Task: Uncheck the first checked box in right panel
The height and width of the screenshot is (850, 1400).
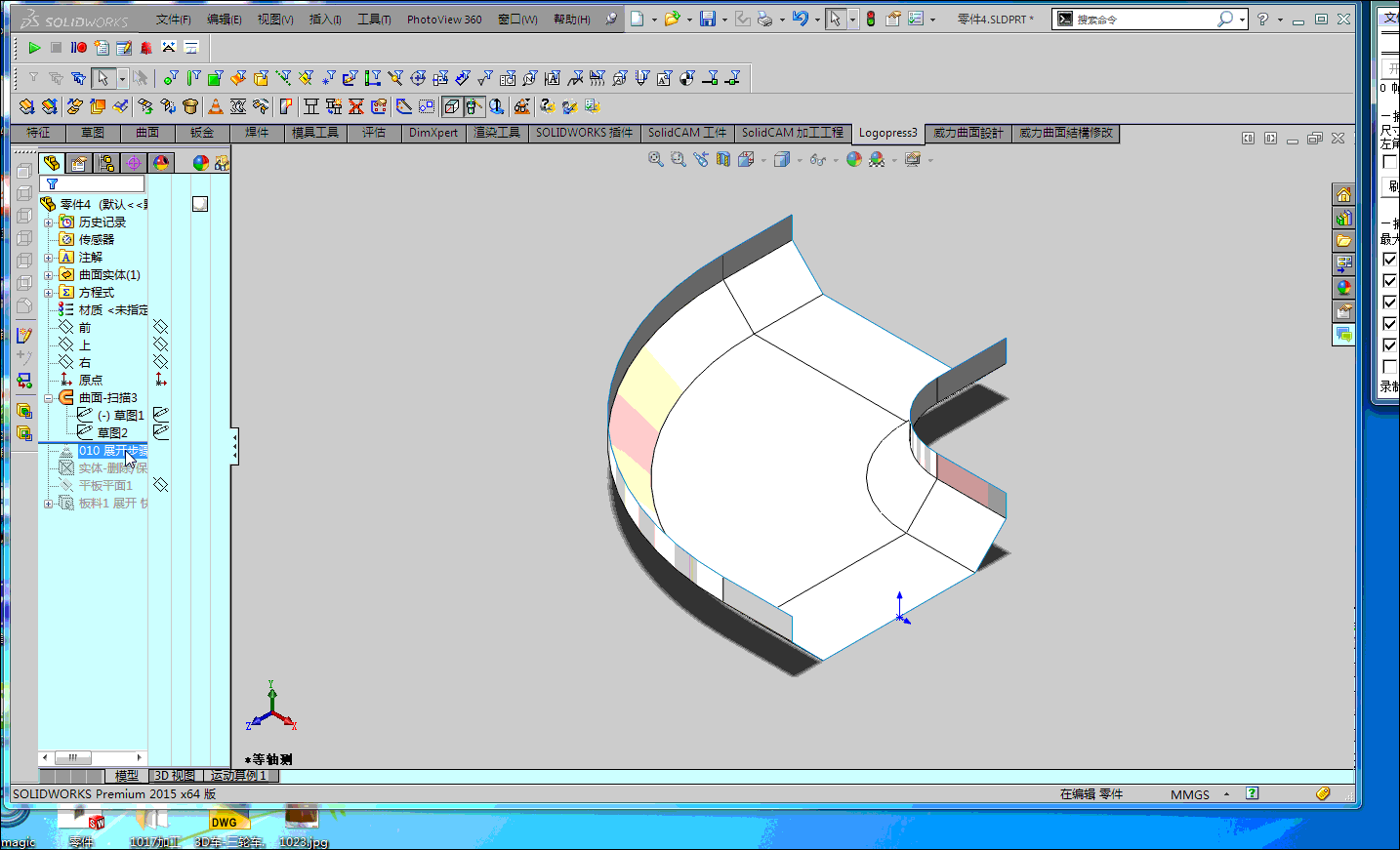Action: (x=1389, y=260)
